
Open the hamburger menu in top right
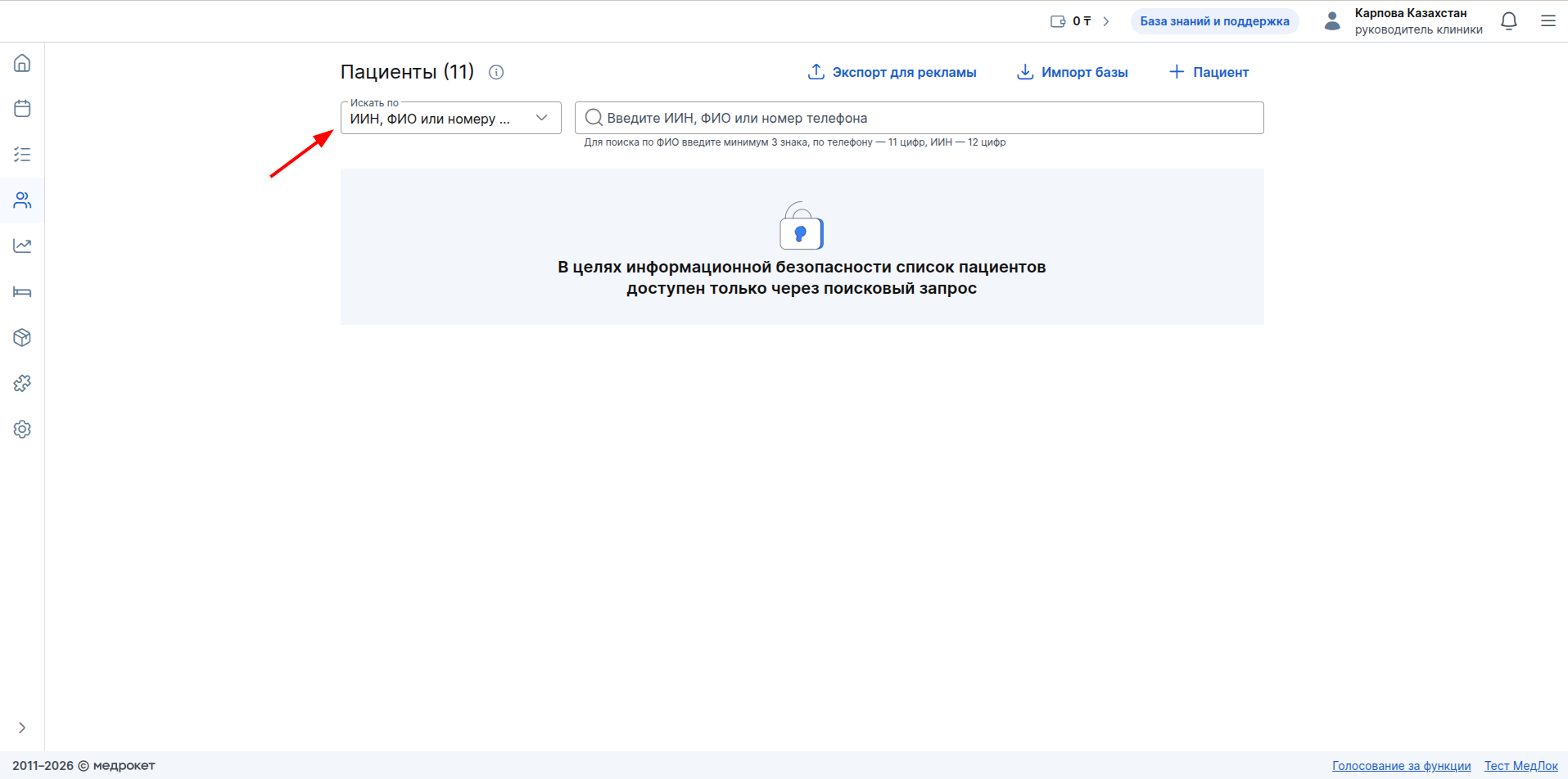1548,21
